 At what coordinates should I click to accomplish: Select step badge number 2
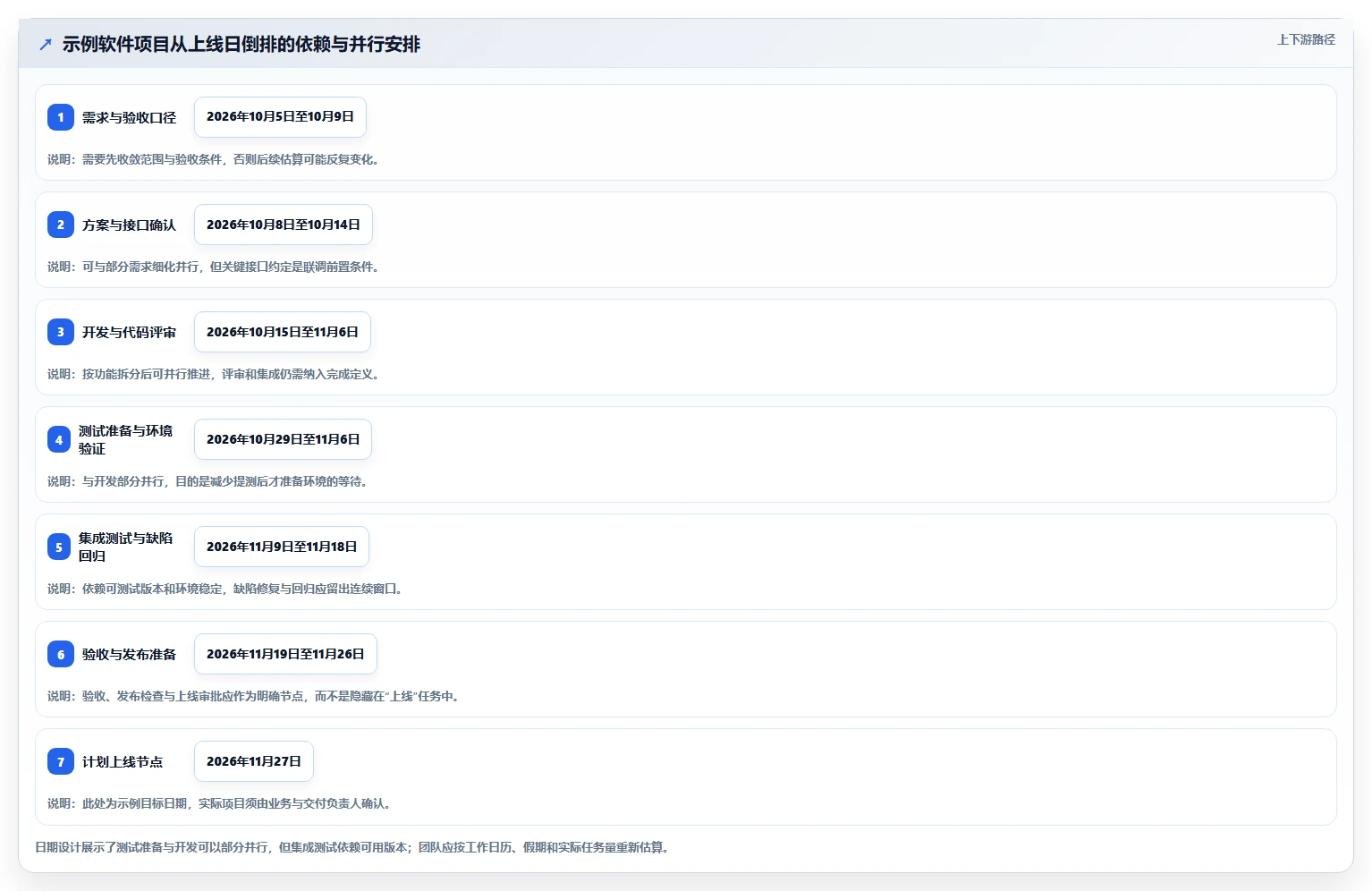click(61, 225)
